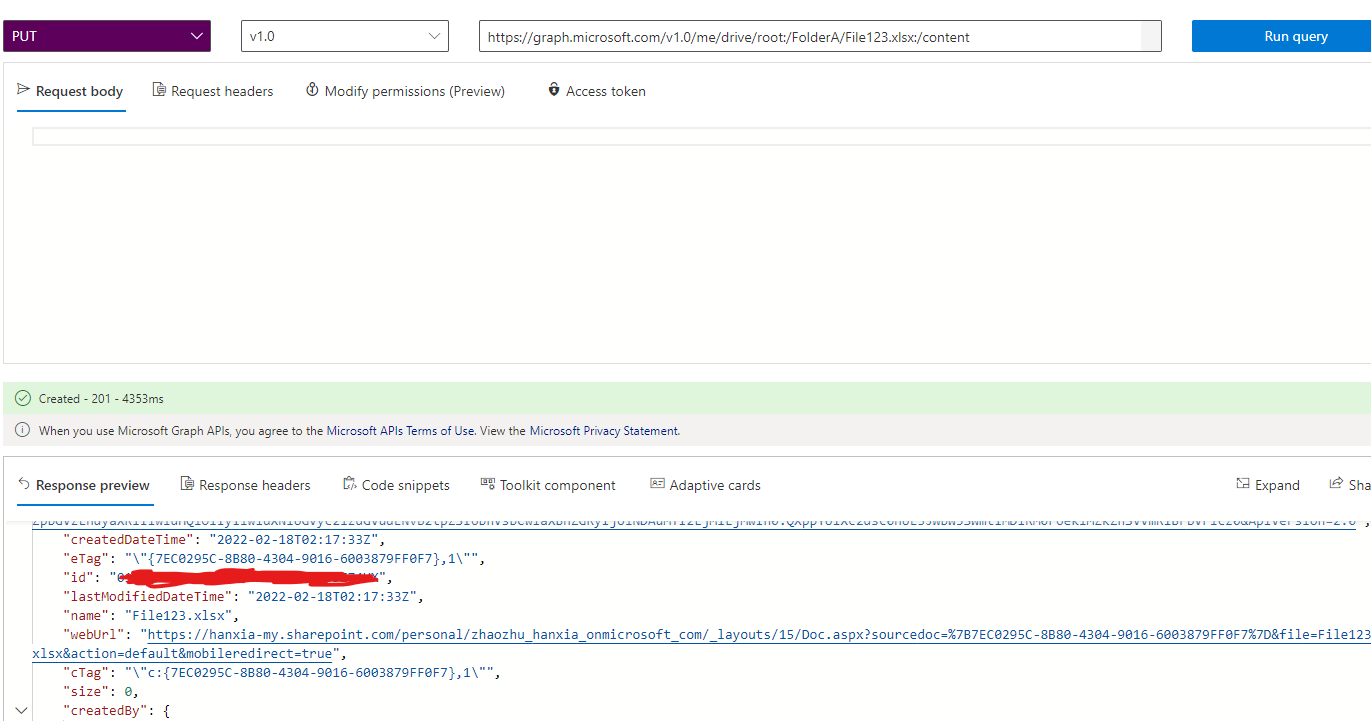Click the Share icon at the right edge

1336,484
